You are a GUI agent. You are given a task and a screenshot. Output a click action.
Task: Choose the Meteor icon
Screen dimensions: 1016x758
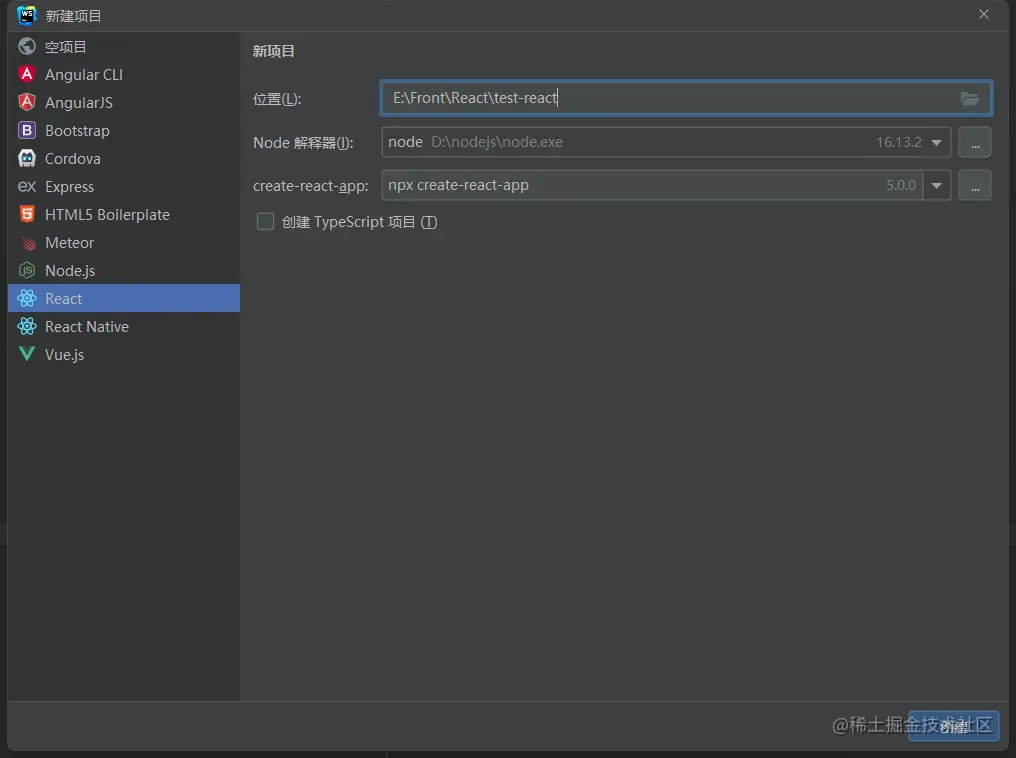point(28,243)
